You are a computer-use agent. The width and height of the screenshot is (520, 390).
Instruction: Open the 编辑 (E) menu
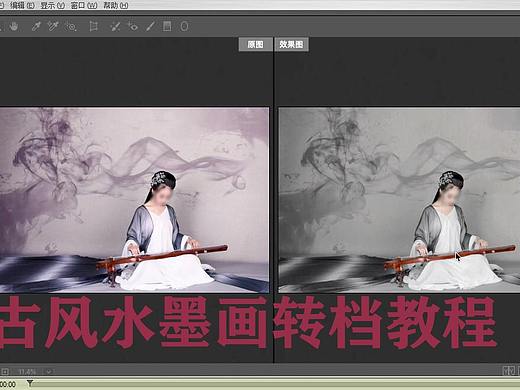[22, 5]
